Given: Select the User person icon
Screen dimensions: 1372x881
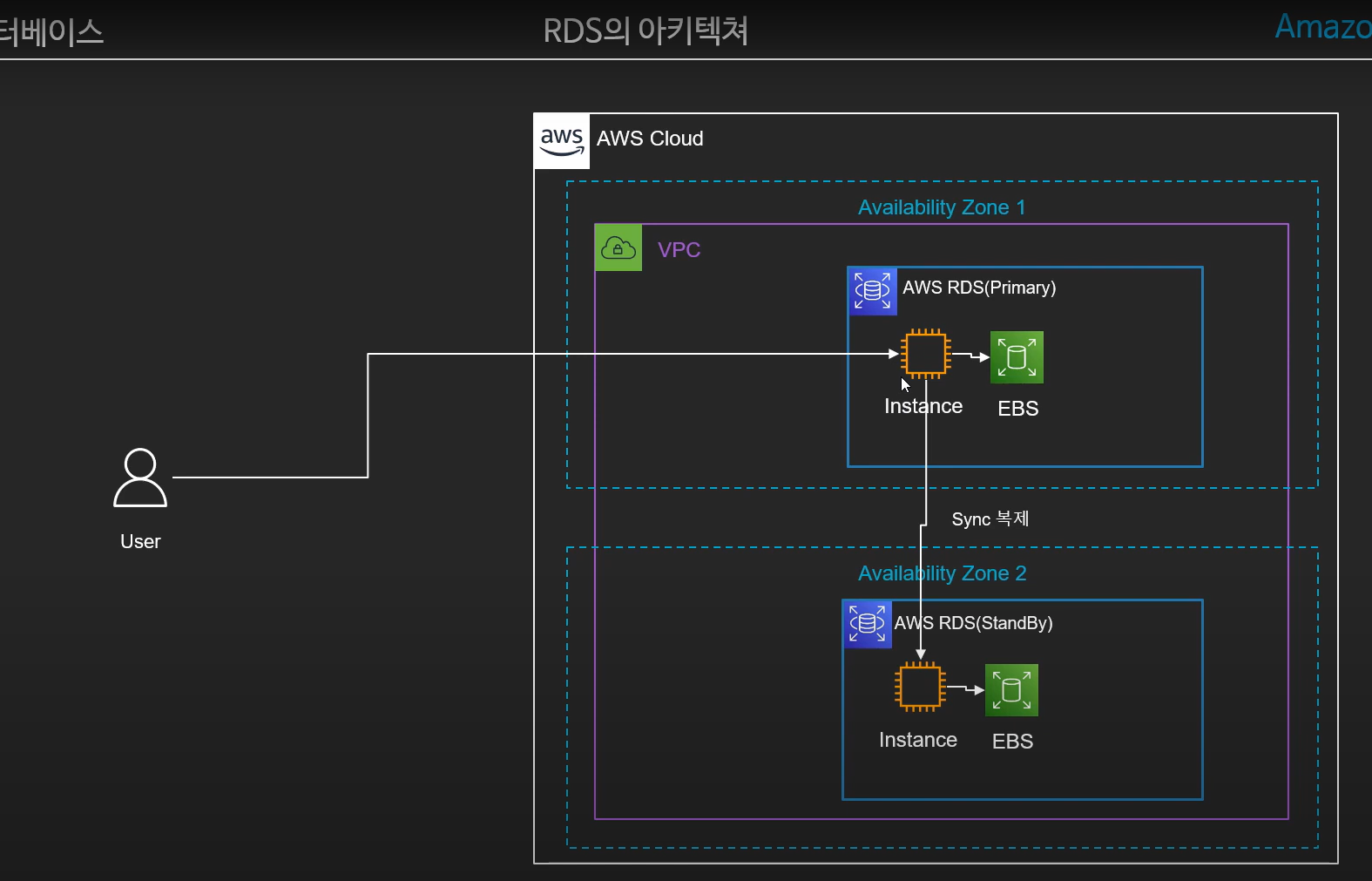Looking at the screenshot, I should point(140,478).
